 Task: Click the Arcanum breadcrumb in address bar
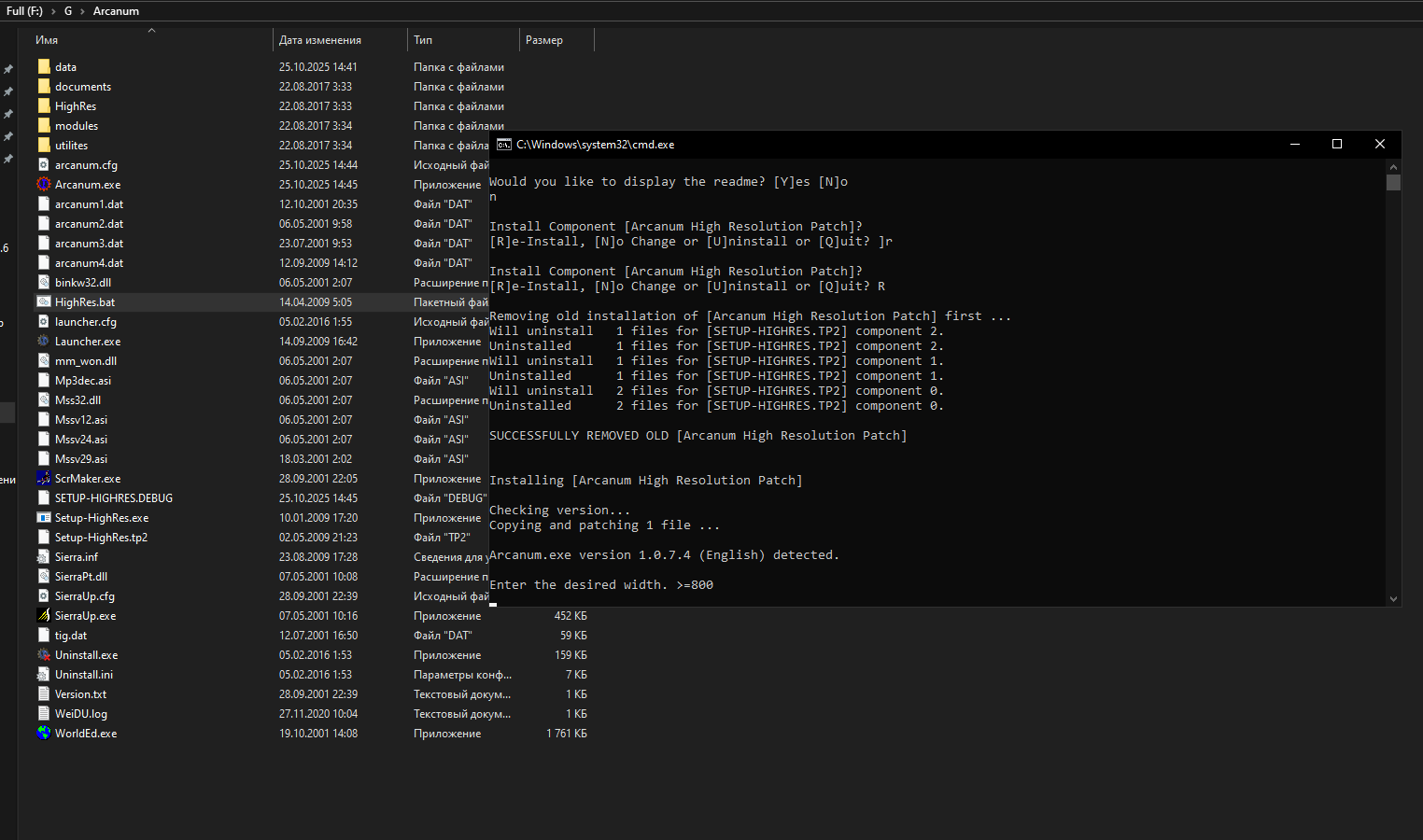116,11
